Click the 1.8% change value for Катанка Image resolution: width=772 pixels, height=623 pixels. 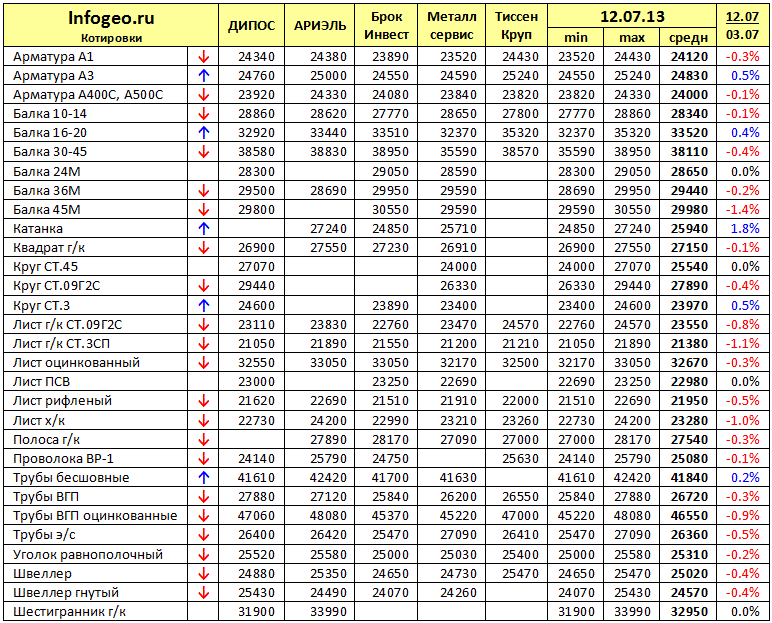point(745,229)
